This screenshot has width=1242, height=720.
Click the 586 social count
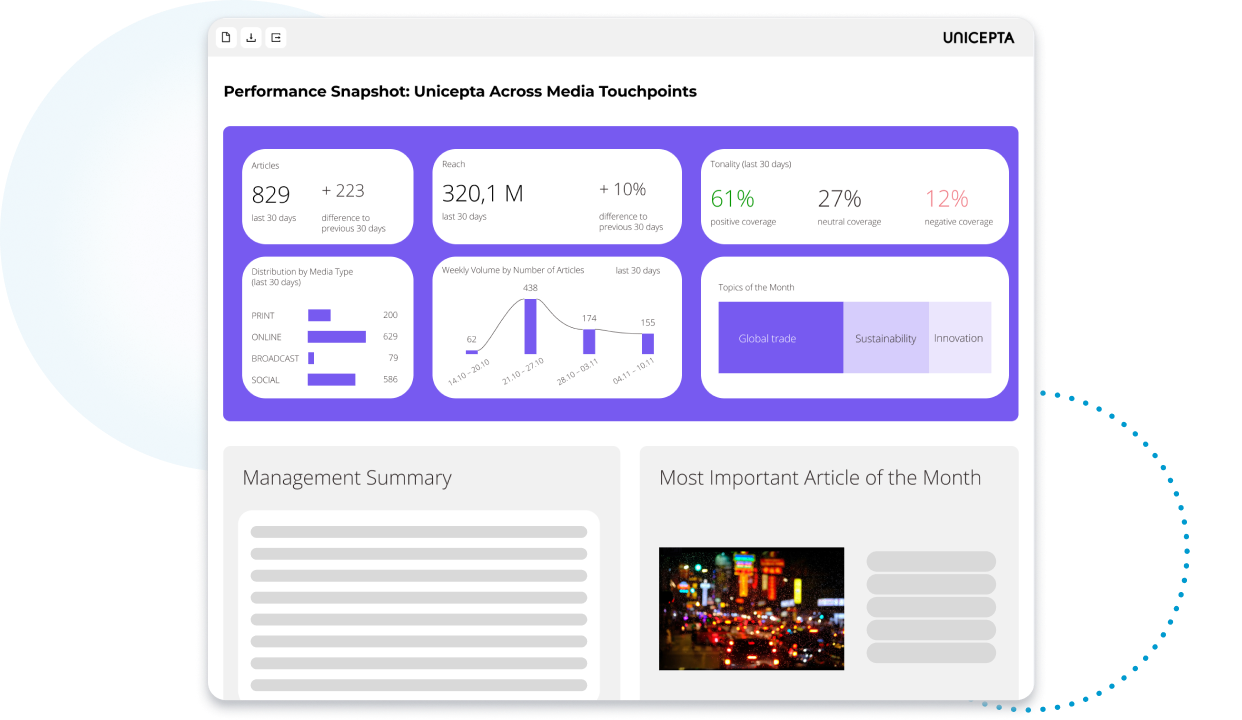coord(390,379)
